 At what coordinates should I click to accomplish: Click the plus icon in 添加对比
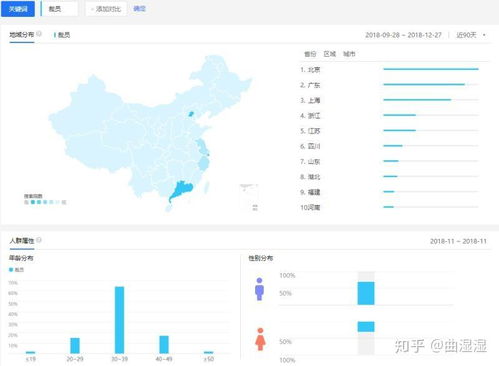[92, 9]
